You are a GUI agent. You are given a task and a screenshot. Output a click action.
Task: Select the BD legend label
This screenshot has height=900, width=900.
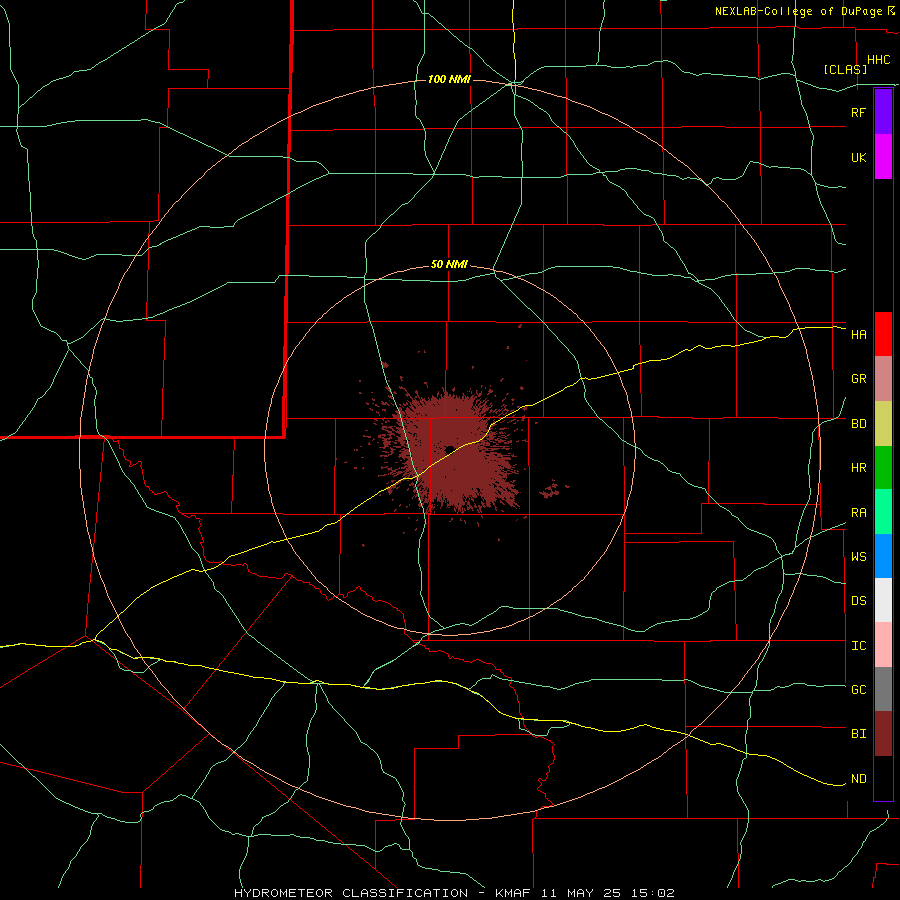858,424
